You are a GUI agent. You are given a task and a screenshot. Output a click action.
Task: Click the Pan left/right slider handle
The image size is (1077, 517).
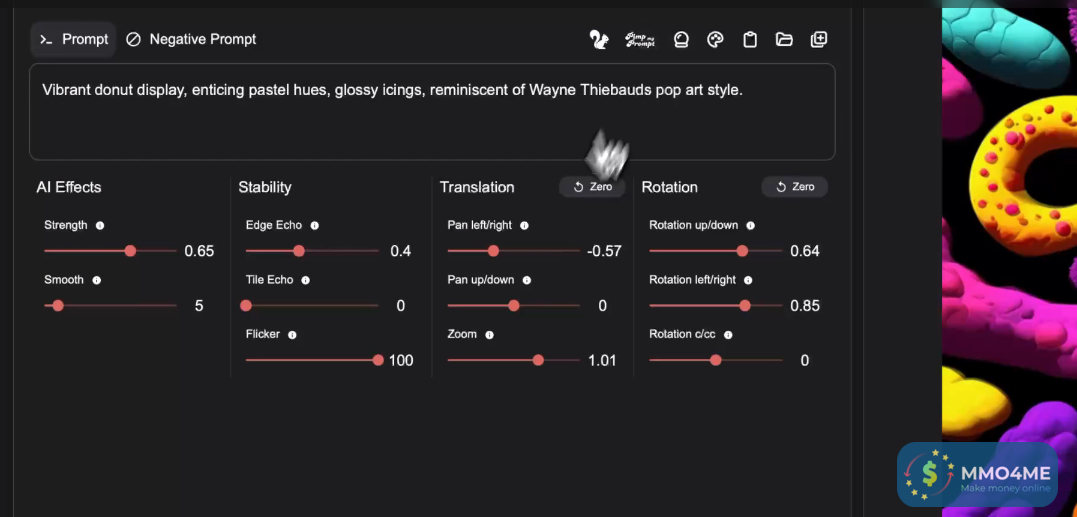pyautogui.click(x=493, y=251)
